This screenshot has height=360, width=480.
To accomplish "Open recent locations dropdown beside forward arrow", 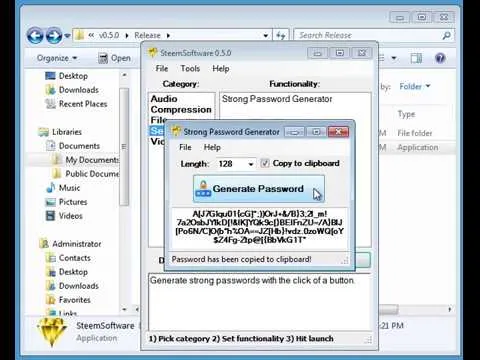I will [x=67, y=36].
